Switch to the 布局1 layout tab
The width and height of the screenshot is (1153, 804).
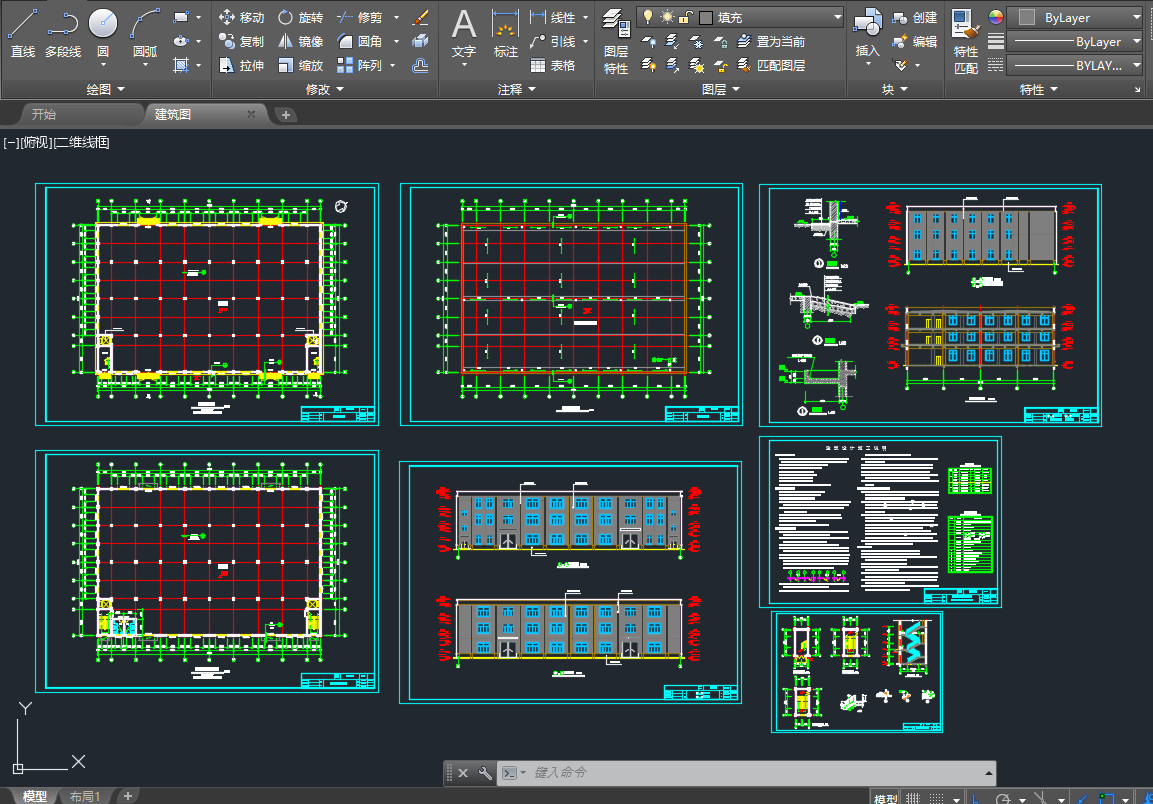click(85, 796)
